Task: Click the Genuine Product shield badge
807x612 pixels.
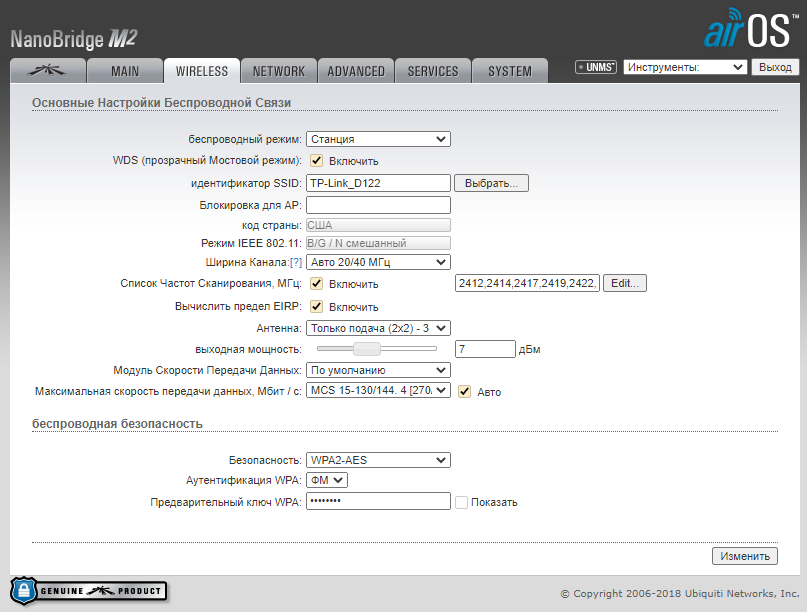Action: [x=89, y=591]
